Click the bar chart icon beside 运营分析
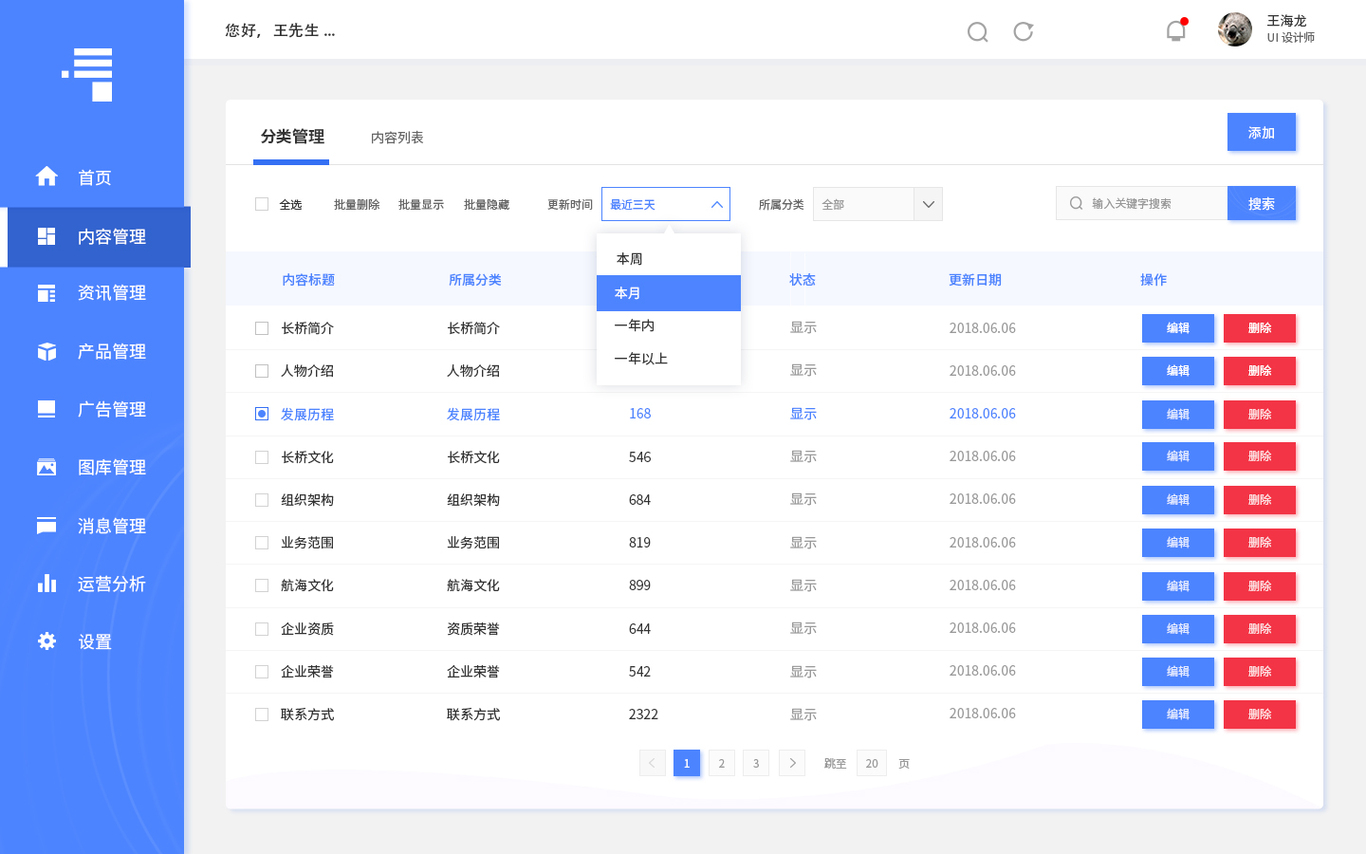This screenshot has width=1366, height=854. pyautogui.click(x=47, y=583)
